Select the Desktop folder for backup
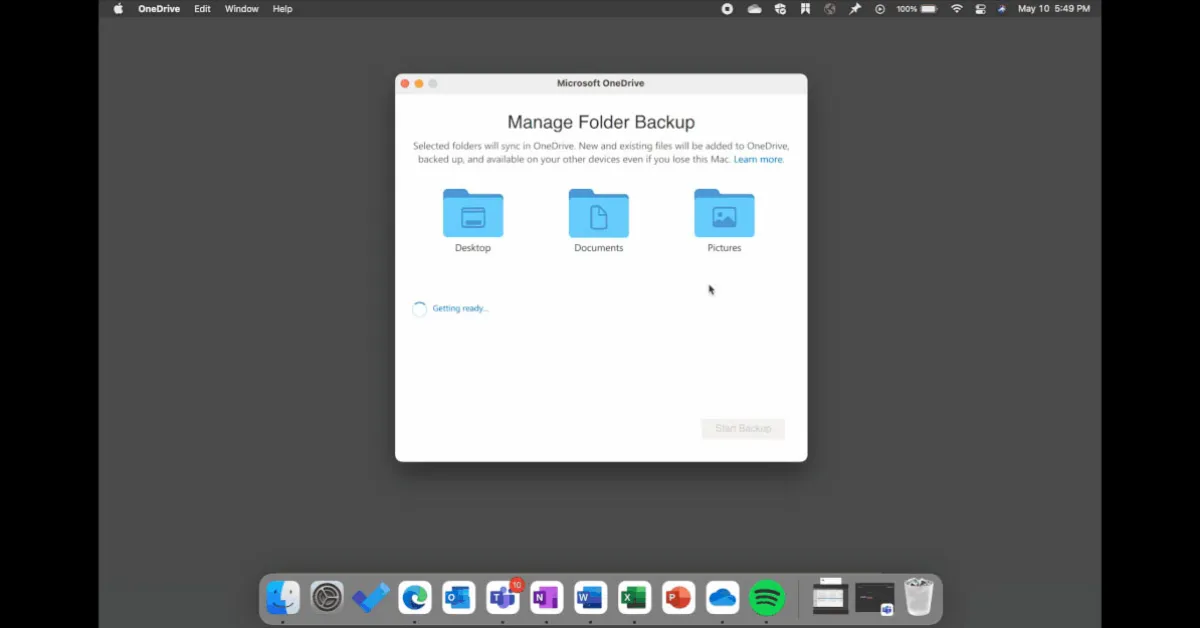 click(473, 213)
